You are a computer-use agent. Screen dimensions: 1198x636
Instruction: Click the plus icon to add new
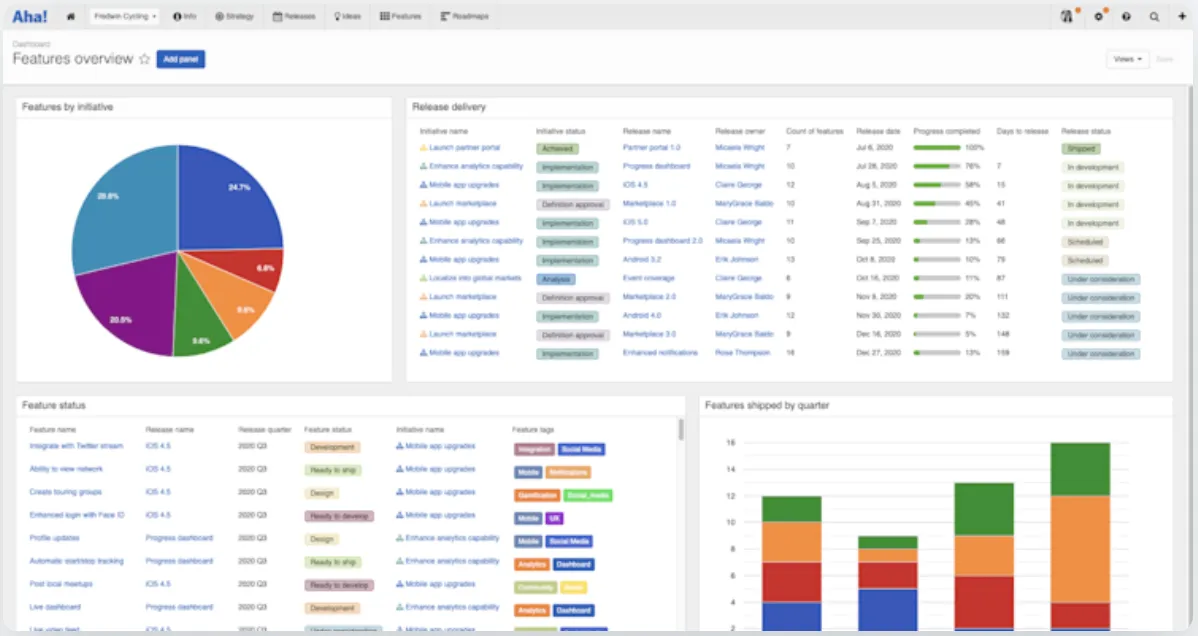1182,16
